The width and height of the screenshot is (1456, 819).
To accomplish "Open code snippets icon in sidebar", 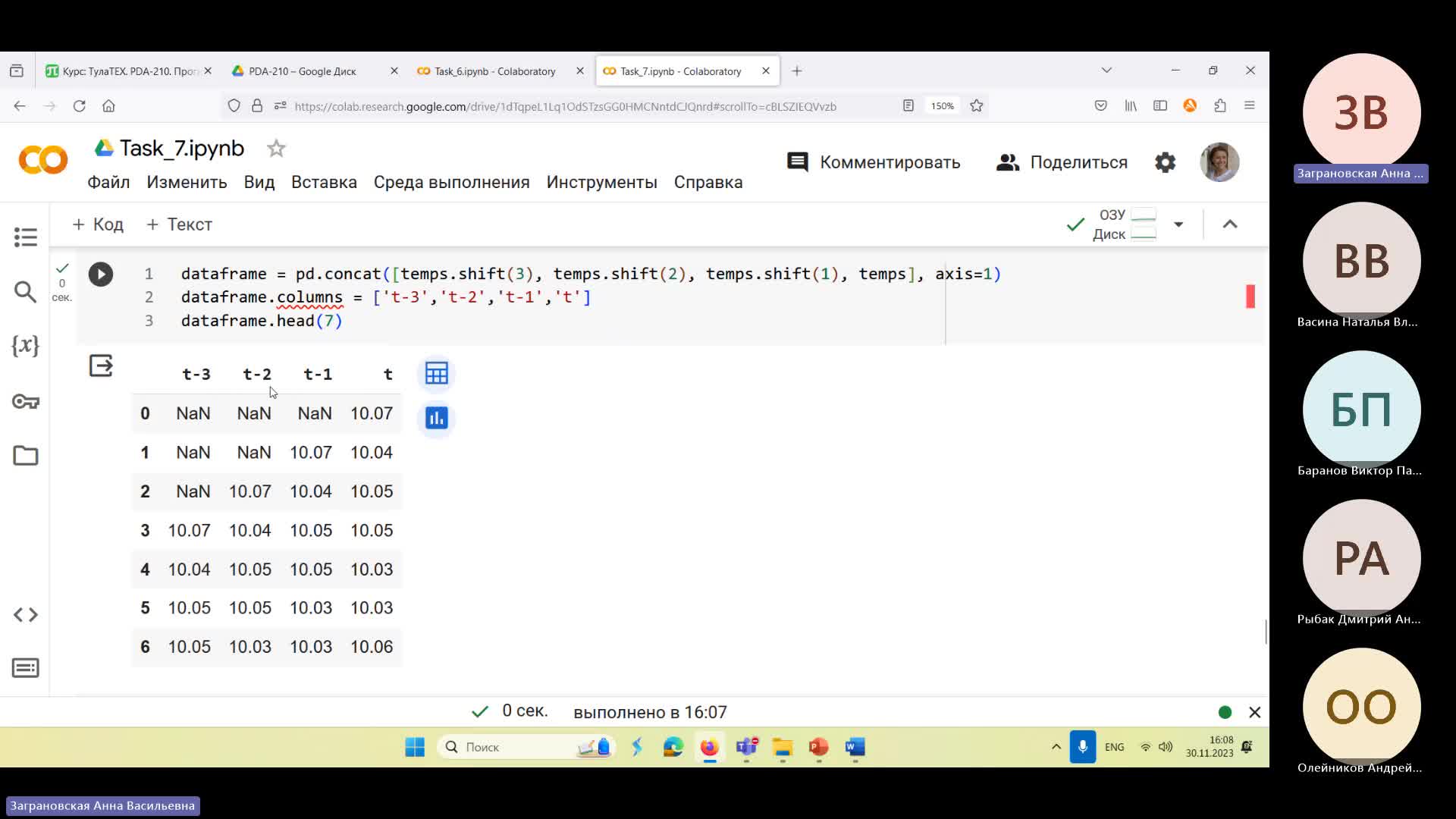I will [25, 615].
